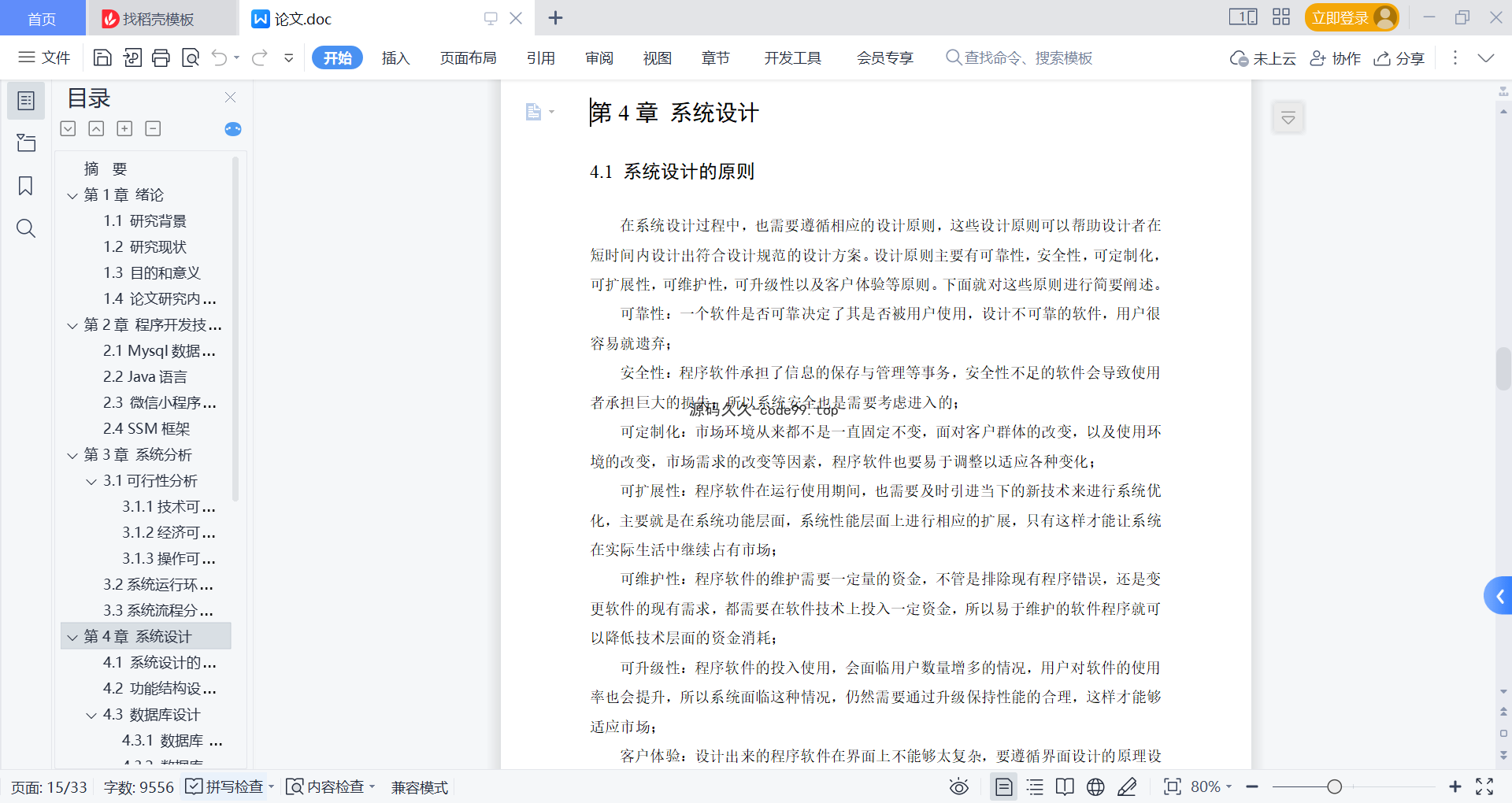1512x803 pixels.
Task: Collapse 第 1 章 绪论 tree node
Action: [x=72, y=195]
